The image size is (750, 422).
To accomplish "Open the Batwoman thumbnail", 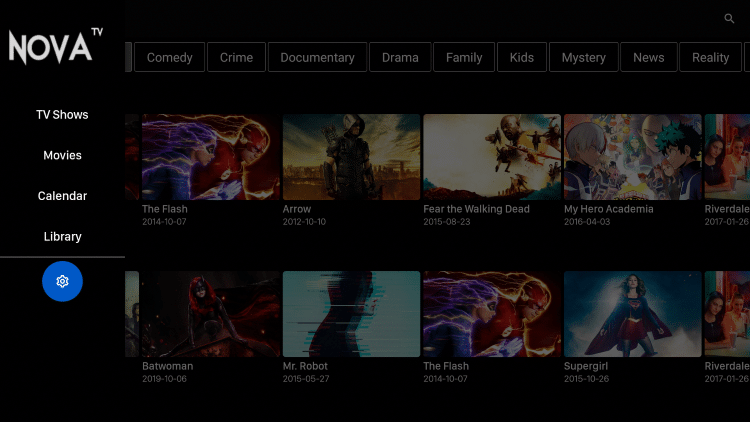I will (210, 314).
